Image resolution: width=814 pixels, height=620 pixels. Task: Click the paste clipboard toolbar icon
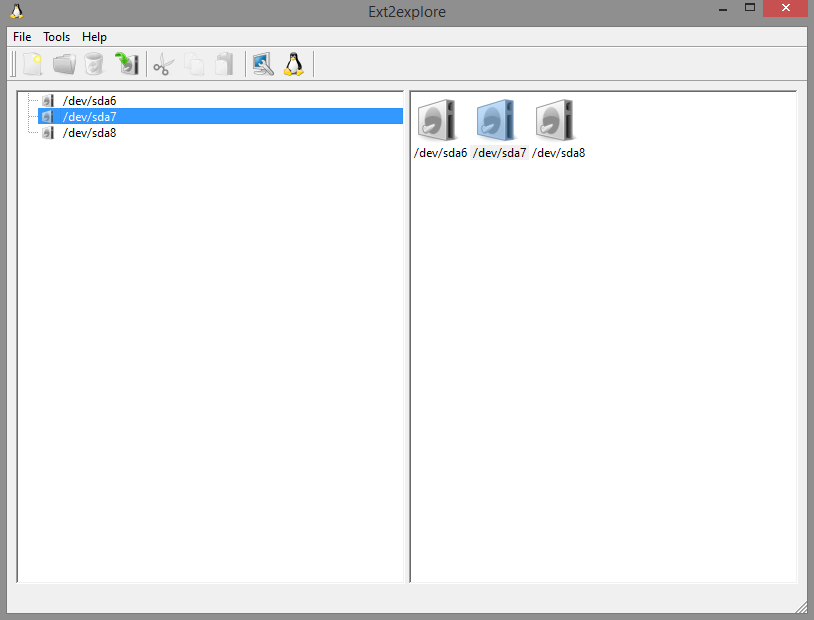225,64
